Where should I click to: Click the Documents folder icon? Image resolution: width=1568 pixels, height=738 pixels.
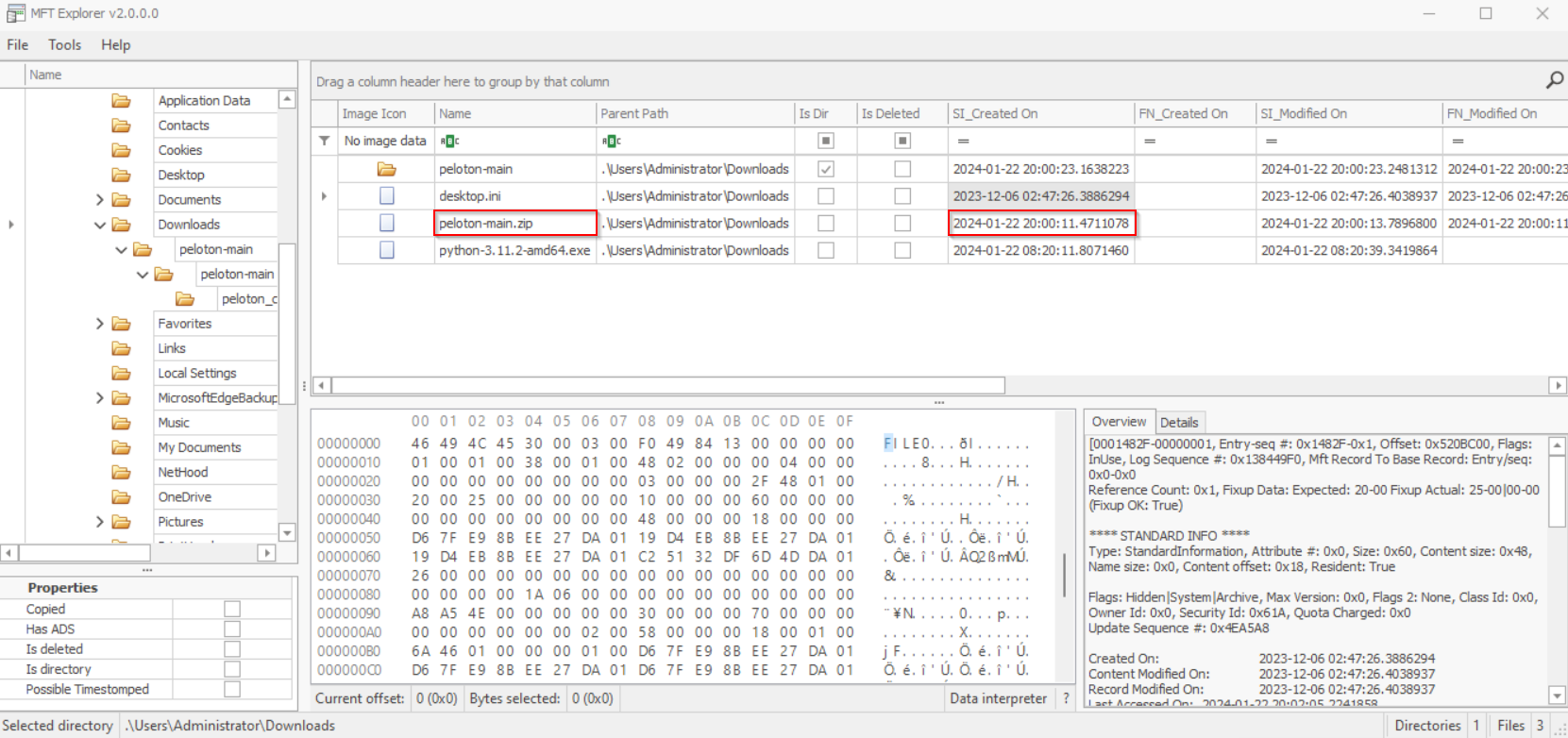[x=121, y=199]
